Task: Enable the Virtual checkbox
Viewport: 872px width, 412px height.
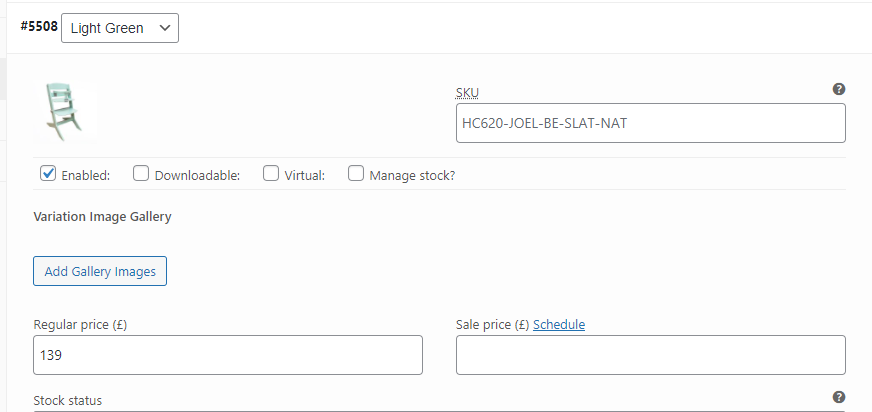Action: [271, 174]
